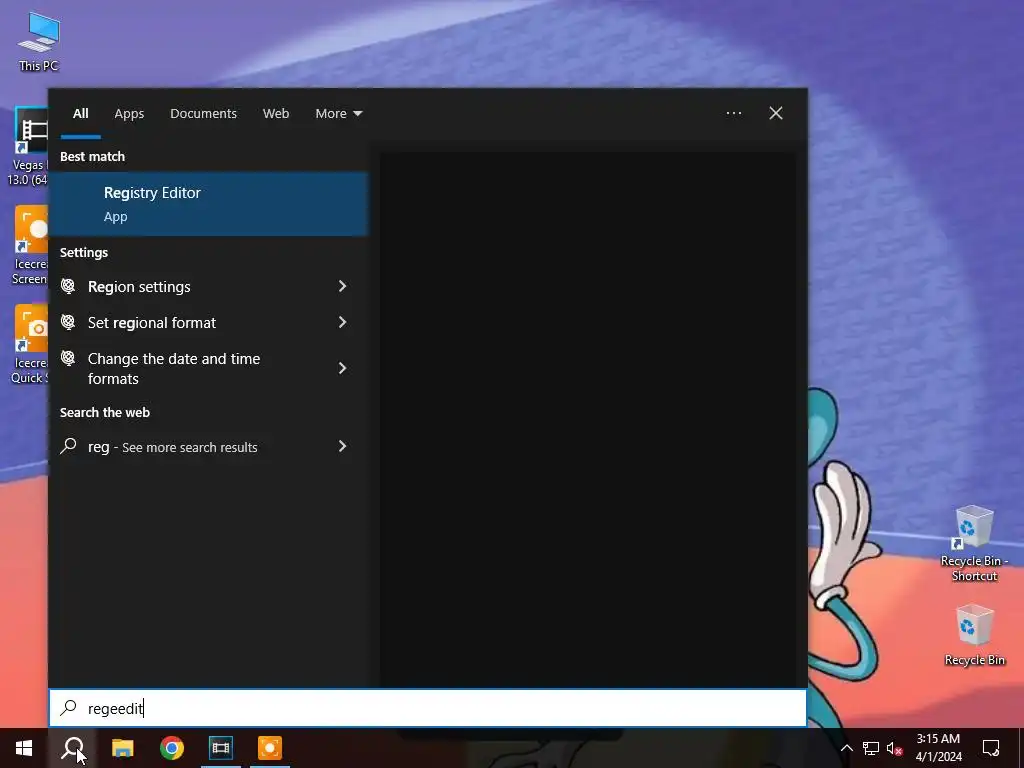Open web results for reg
The width and height of the screenshot is (1024, 768).
click(208, 447)
